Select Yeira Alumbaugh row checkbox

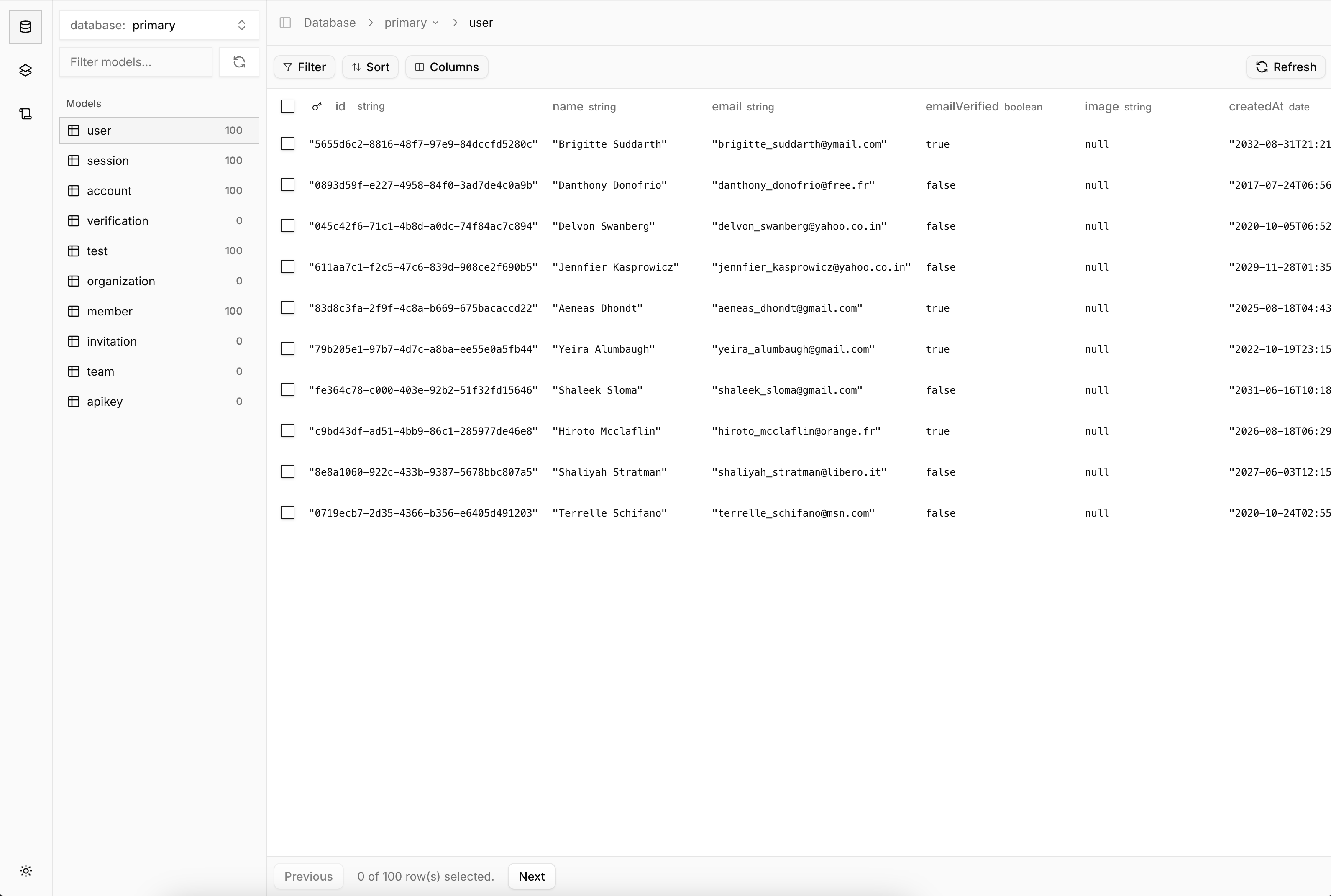coord(288,348)
